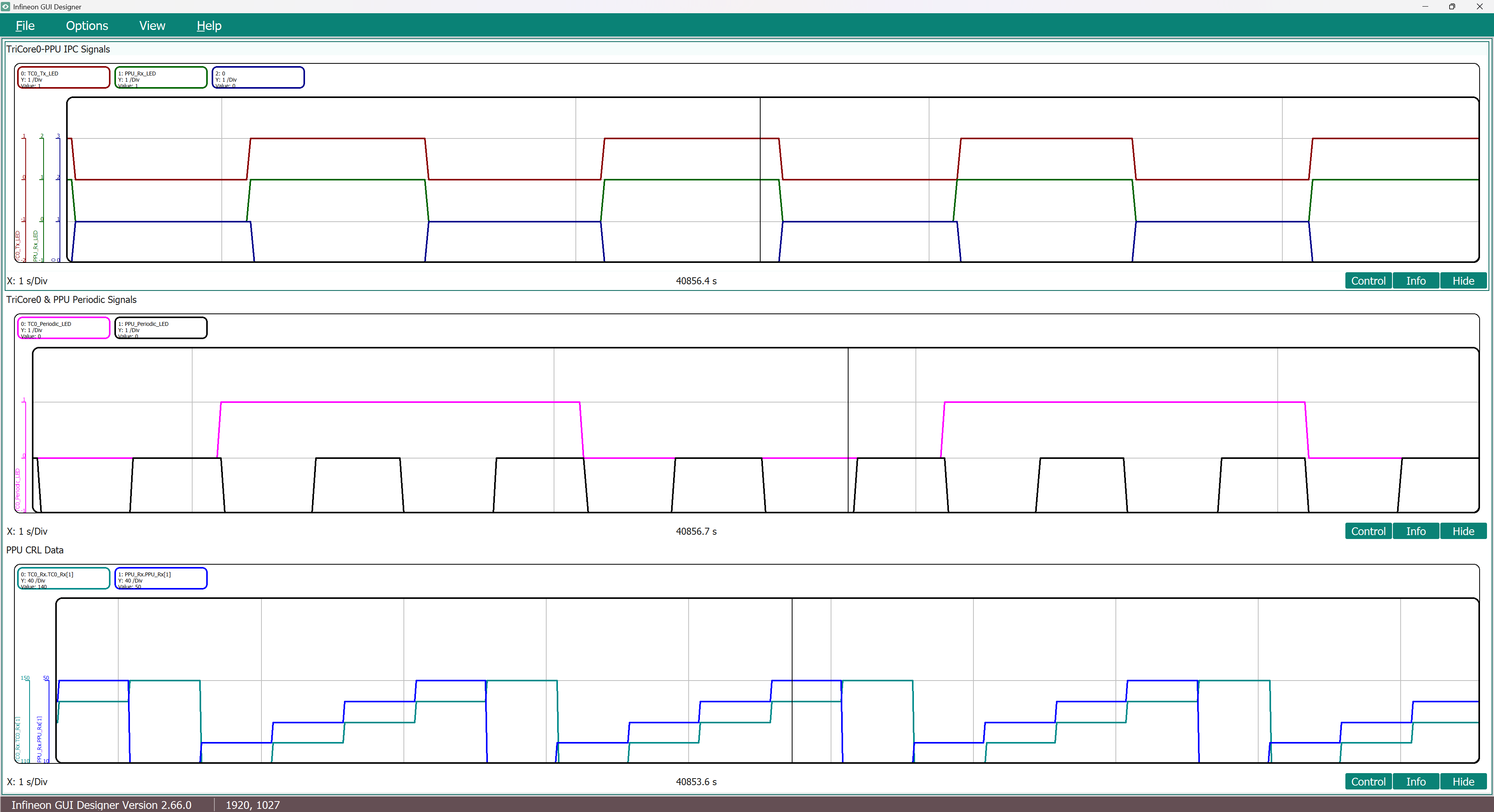Select the magenta TC0_Periodic_LED legend box
1494x812 pixels.
pyautogui.click(x=64, y=328)
